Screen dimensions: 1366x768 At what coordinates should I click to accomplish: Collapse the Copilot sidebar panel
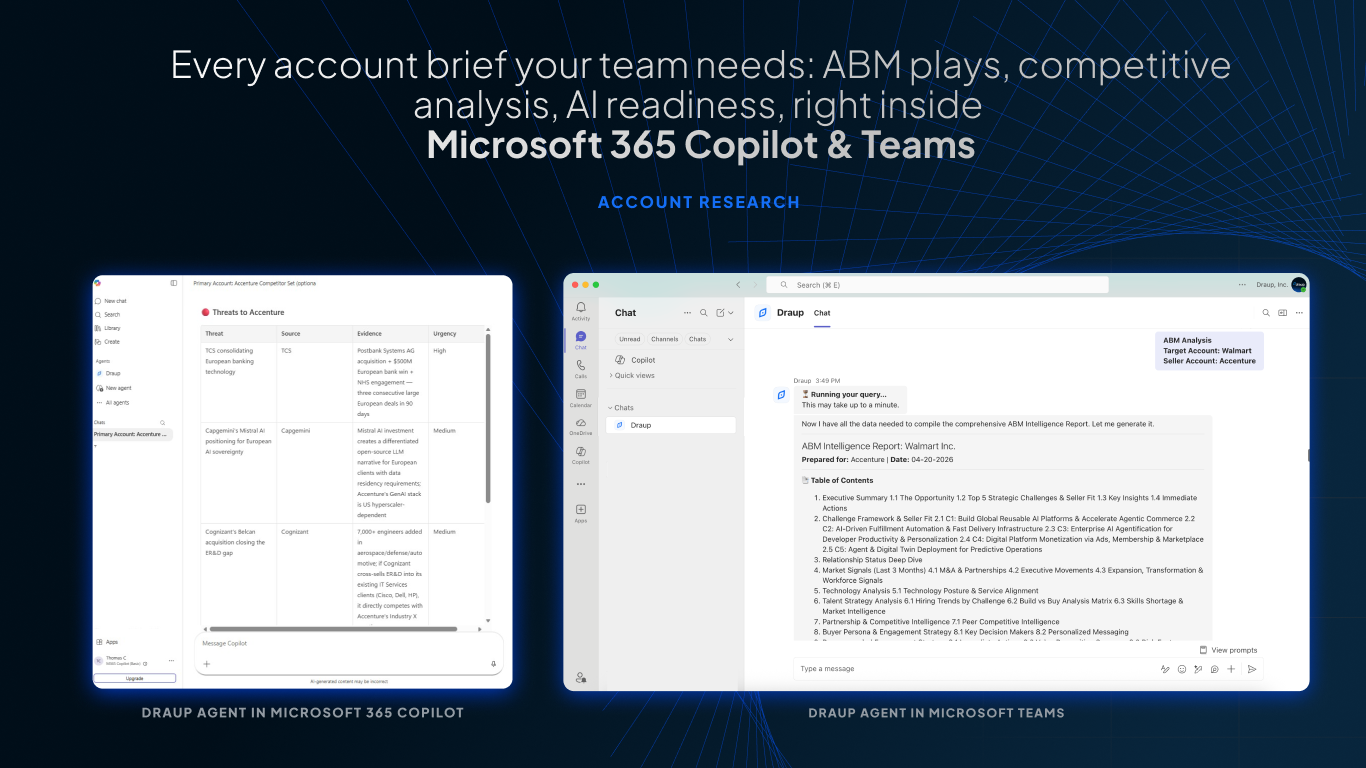pyautogui.click(x=174, y=283)
